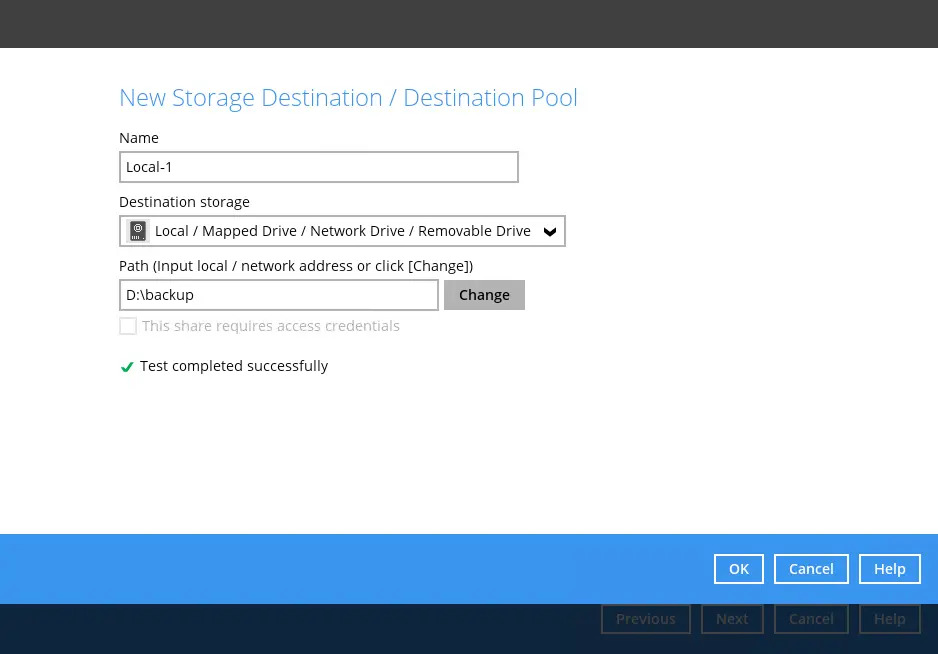
Task: Open Help in the blue dialog bar
Action: coord(889,569)
